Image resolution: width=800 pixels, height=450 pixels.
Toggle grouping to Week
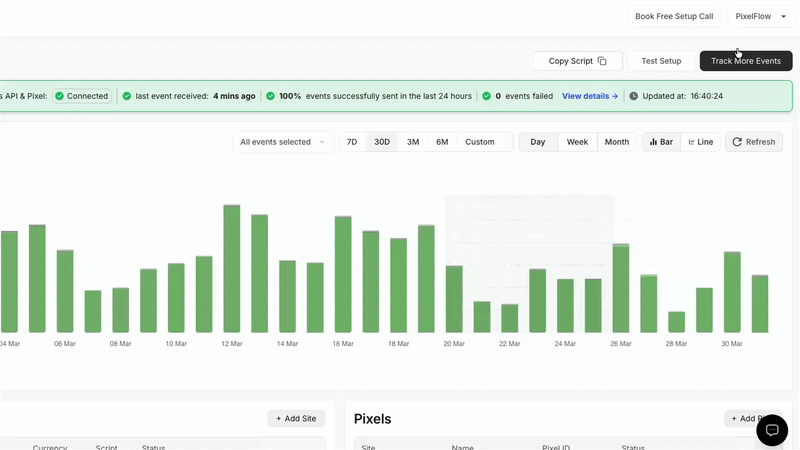click(577, 142)
